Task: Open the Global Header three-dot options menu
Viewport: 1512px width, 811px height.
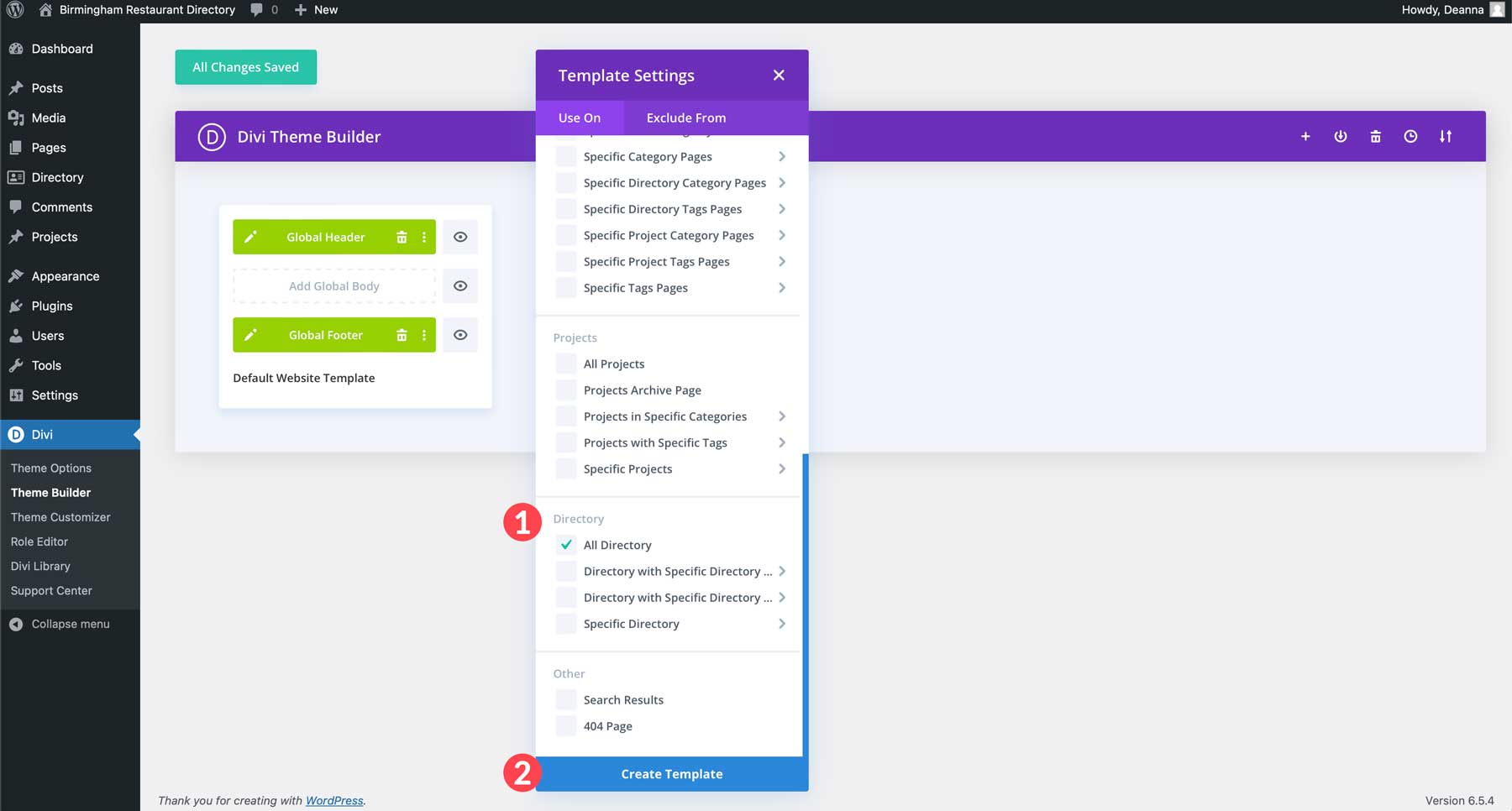Action: point(424,237)
